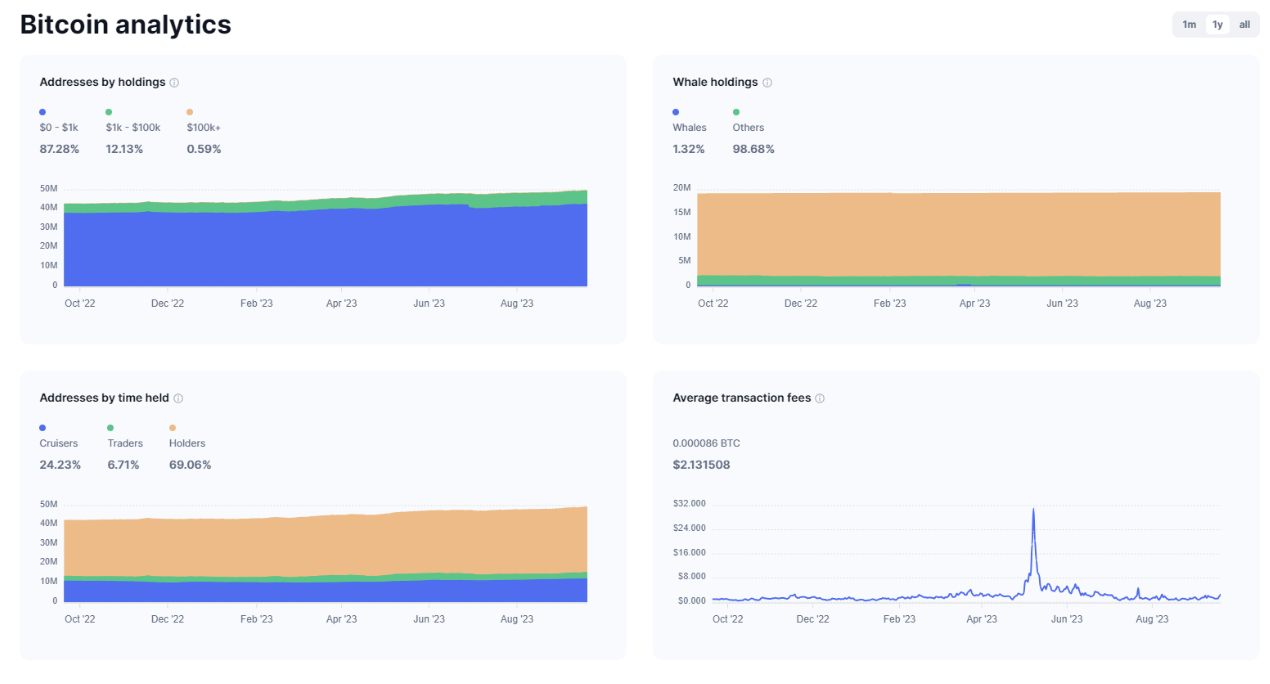Click the 98.68% Others value
The image size is (1270, 684).
point(754,149)
